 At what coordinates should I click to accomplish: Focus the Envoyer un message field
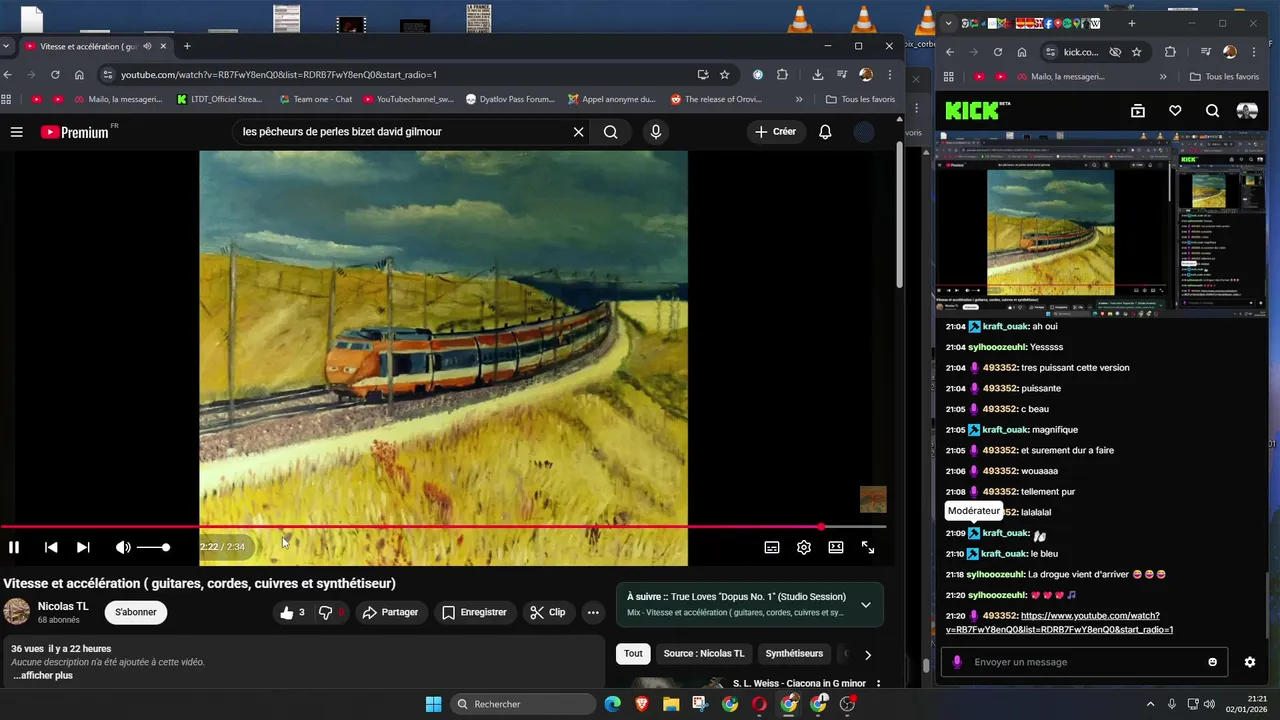point(1084,662)
